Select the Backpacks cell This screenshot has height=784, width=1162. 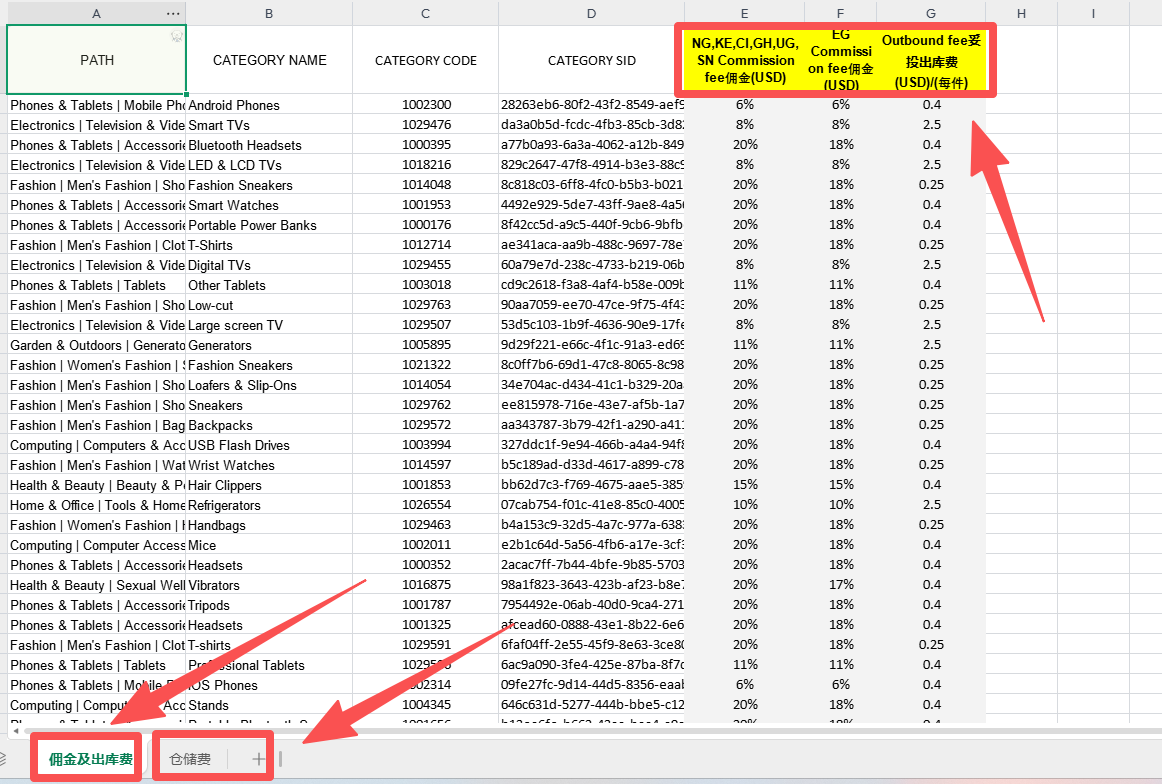click(x=269, y=425)
